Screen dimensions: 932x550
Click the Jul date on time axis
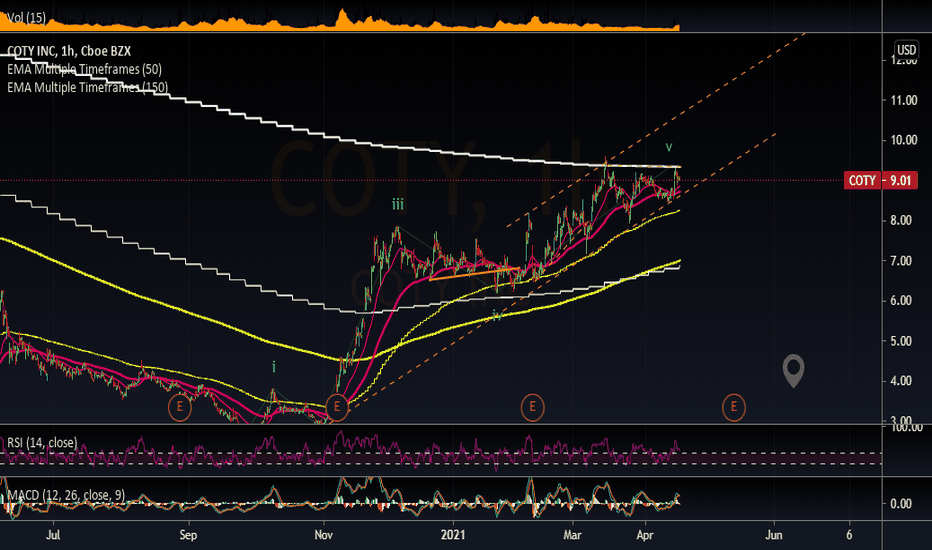(53, 535)
